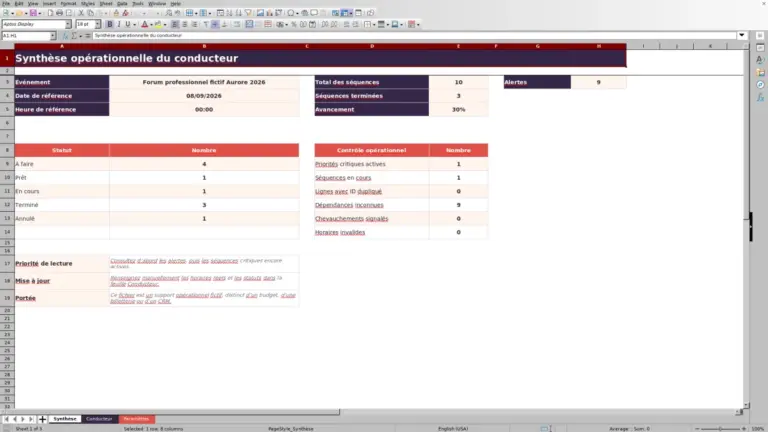Switch to the Conducteur sheet tab
The image size is (768, 432).
99,419
